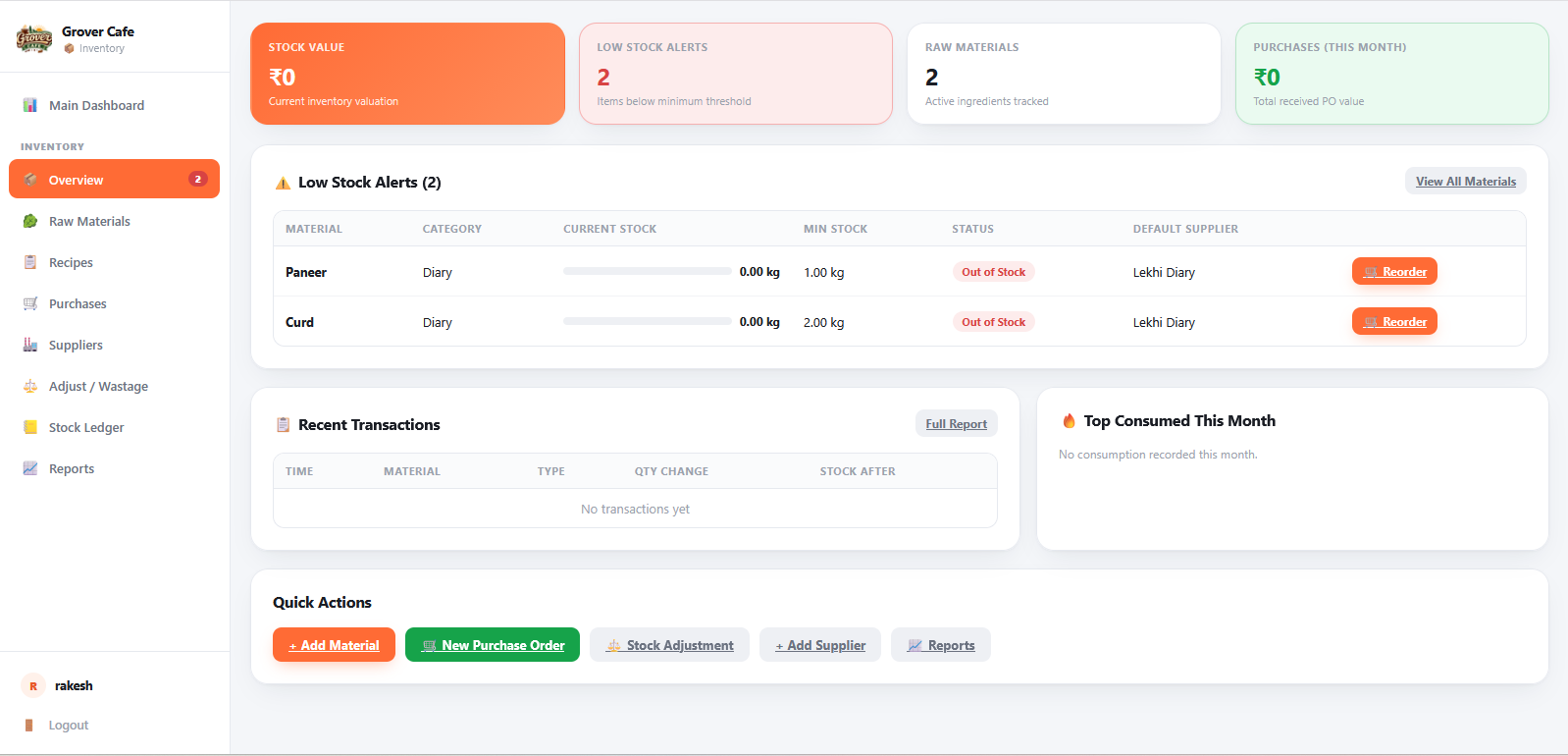Open Main Dashboard from sidebar

pyautogui.click(x=114, y=105)
